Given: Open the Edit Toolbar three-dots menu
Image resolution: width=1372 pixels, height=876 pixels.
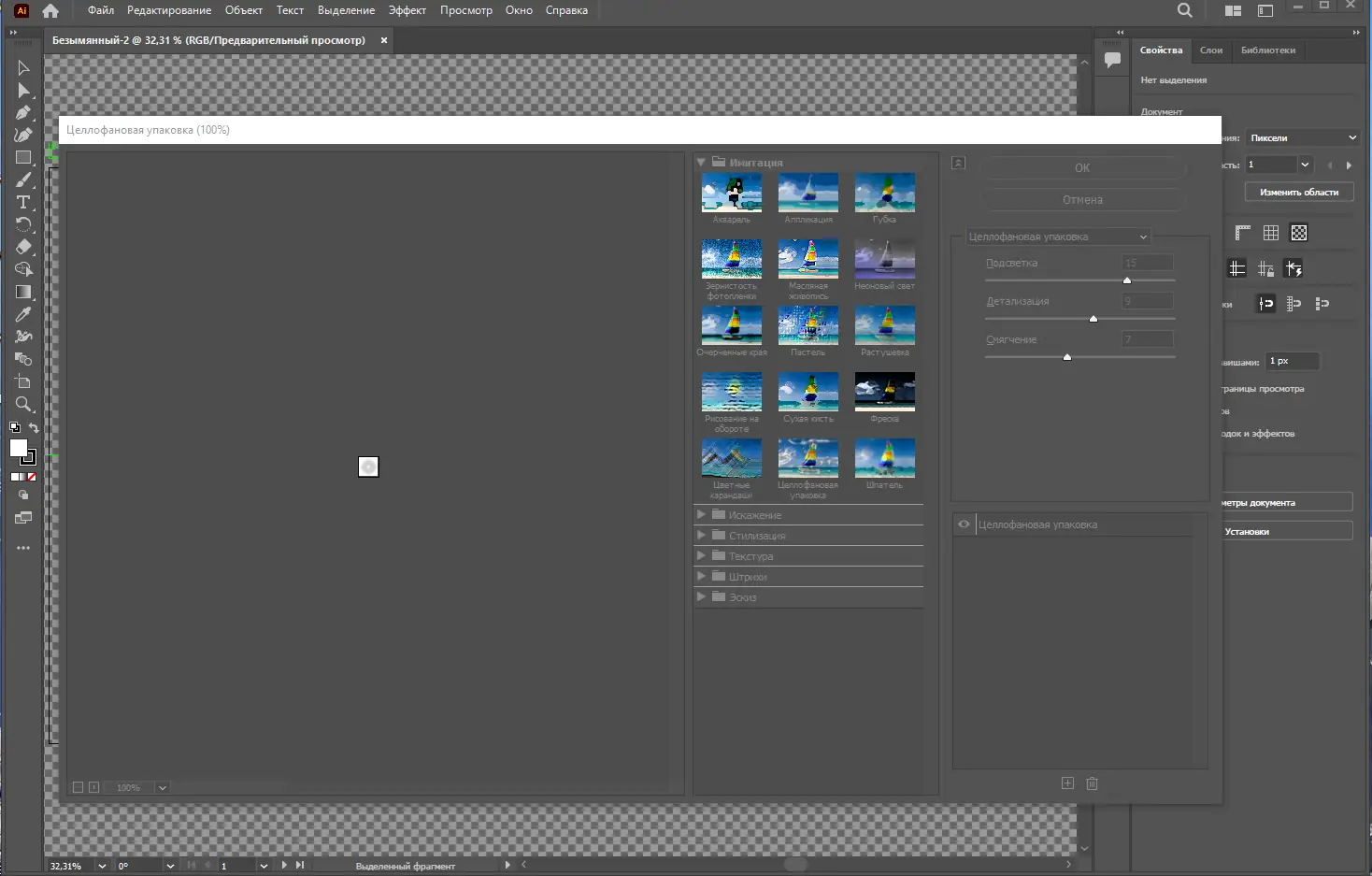Looking at the screenshot, I should coord(23,548).
